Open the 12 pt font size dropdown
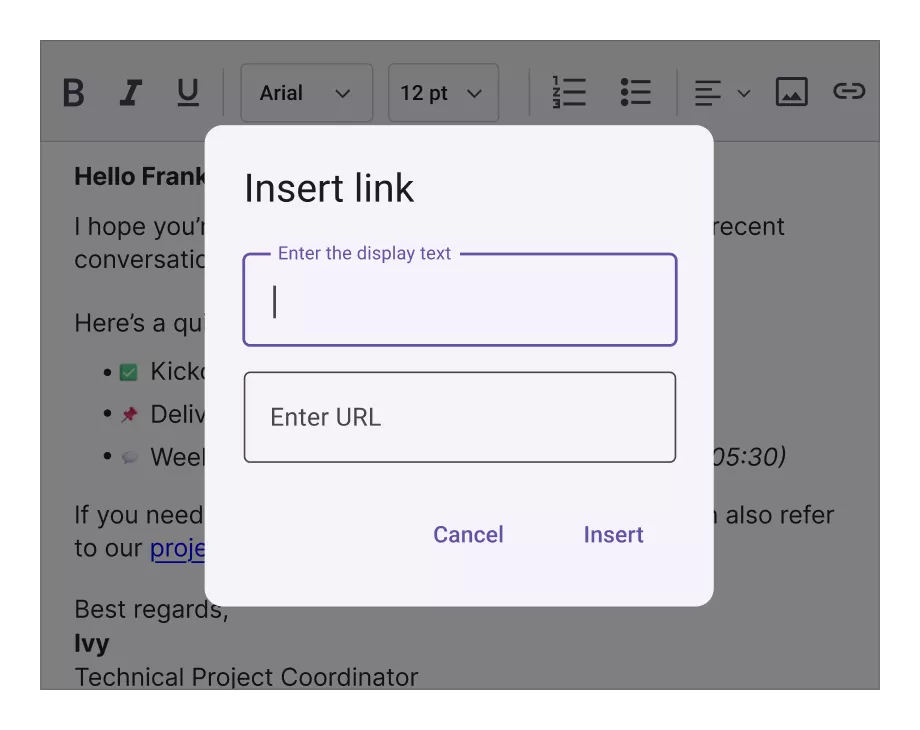The height and width of the screenshot is (730, 920). 443,92
